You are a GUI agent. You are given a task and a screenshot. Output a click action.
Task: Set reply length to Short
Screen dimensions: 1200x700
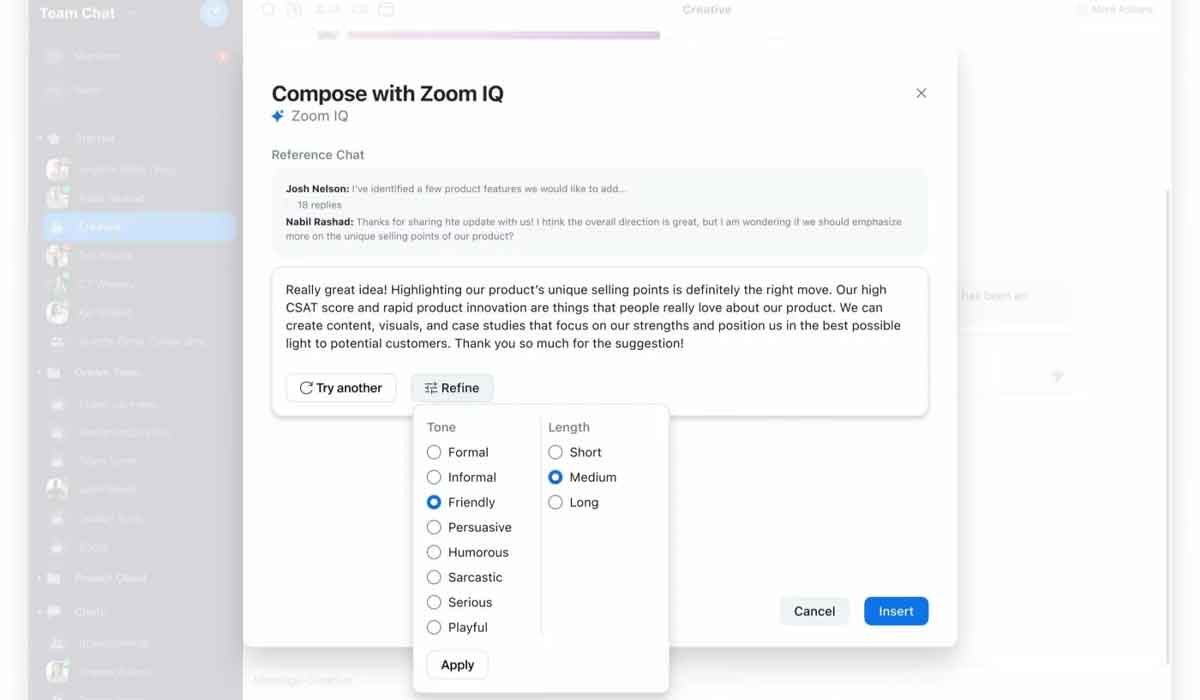[x=556, y=452]
